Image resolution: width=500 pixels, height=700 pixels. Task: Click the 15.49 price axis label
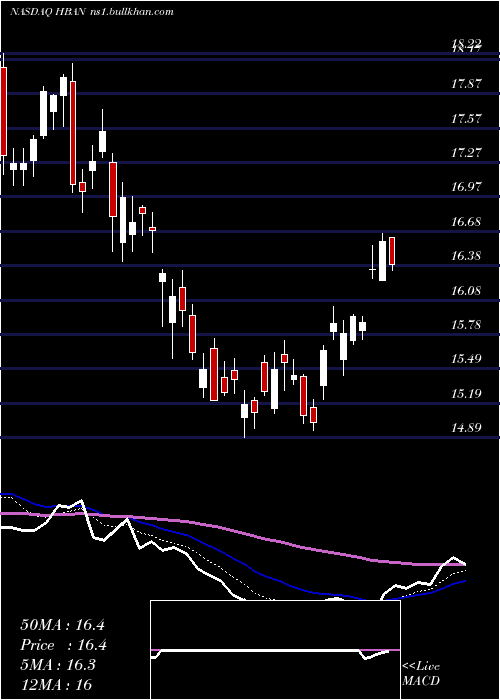466,358
